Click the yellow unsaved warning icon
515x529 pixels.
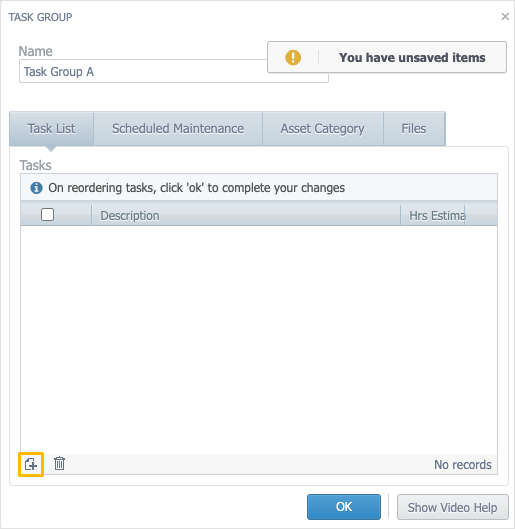293,57
